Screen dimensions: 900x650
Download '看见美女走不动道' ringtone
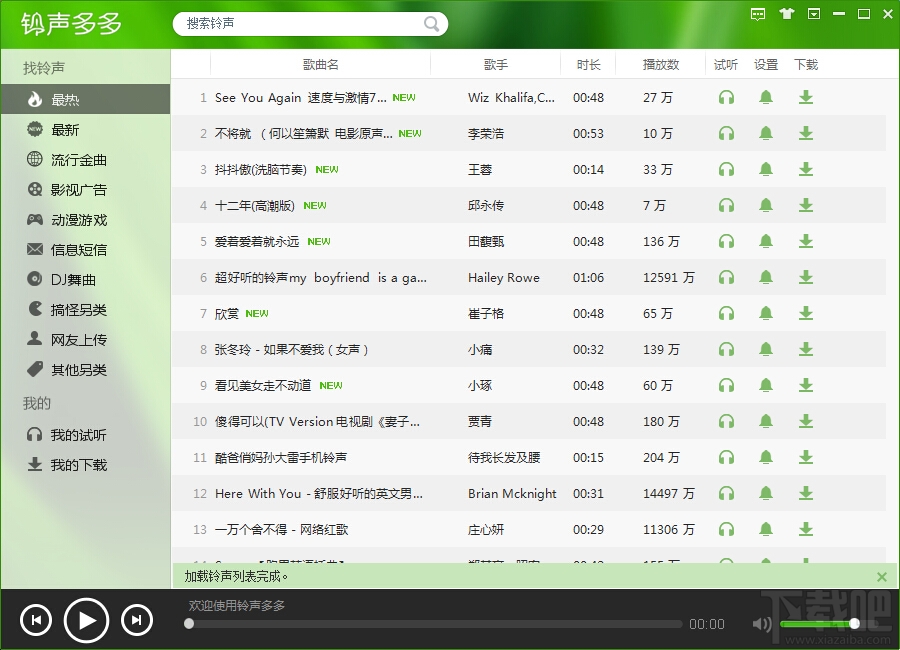click(x=806, y=385)
